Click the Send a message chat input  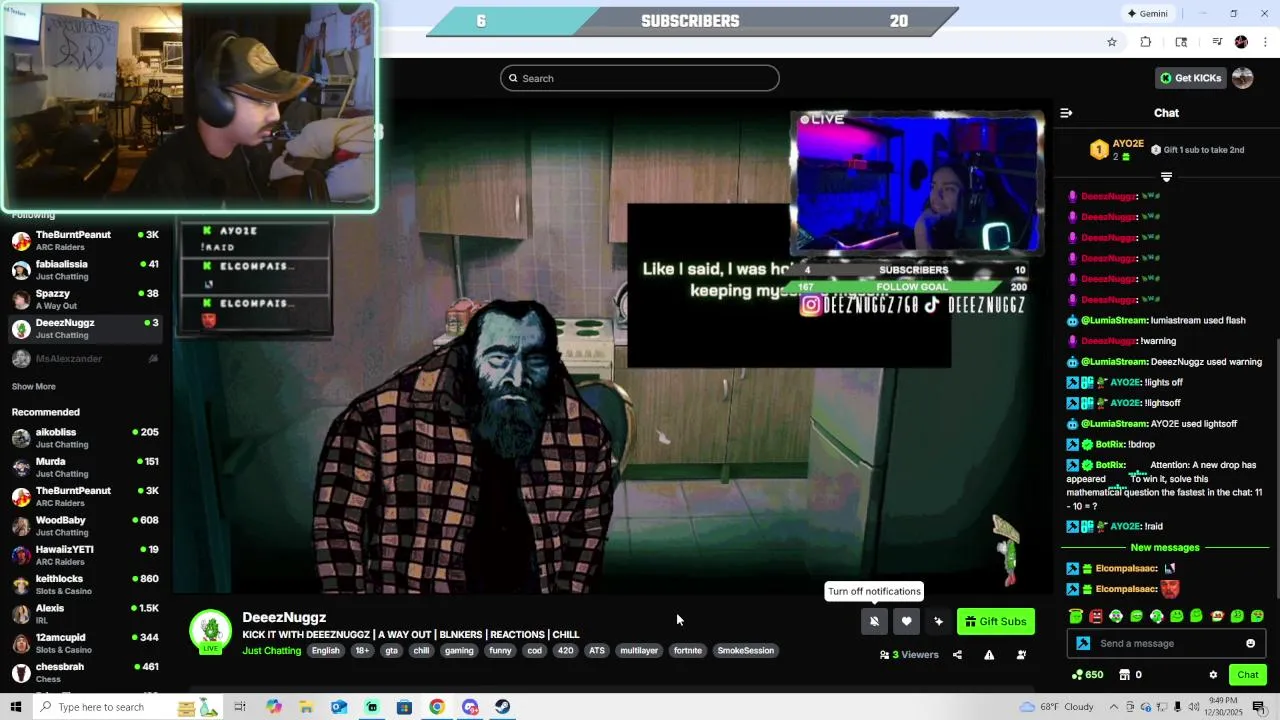tap(1168, 643)
